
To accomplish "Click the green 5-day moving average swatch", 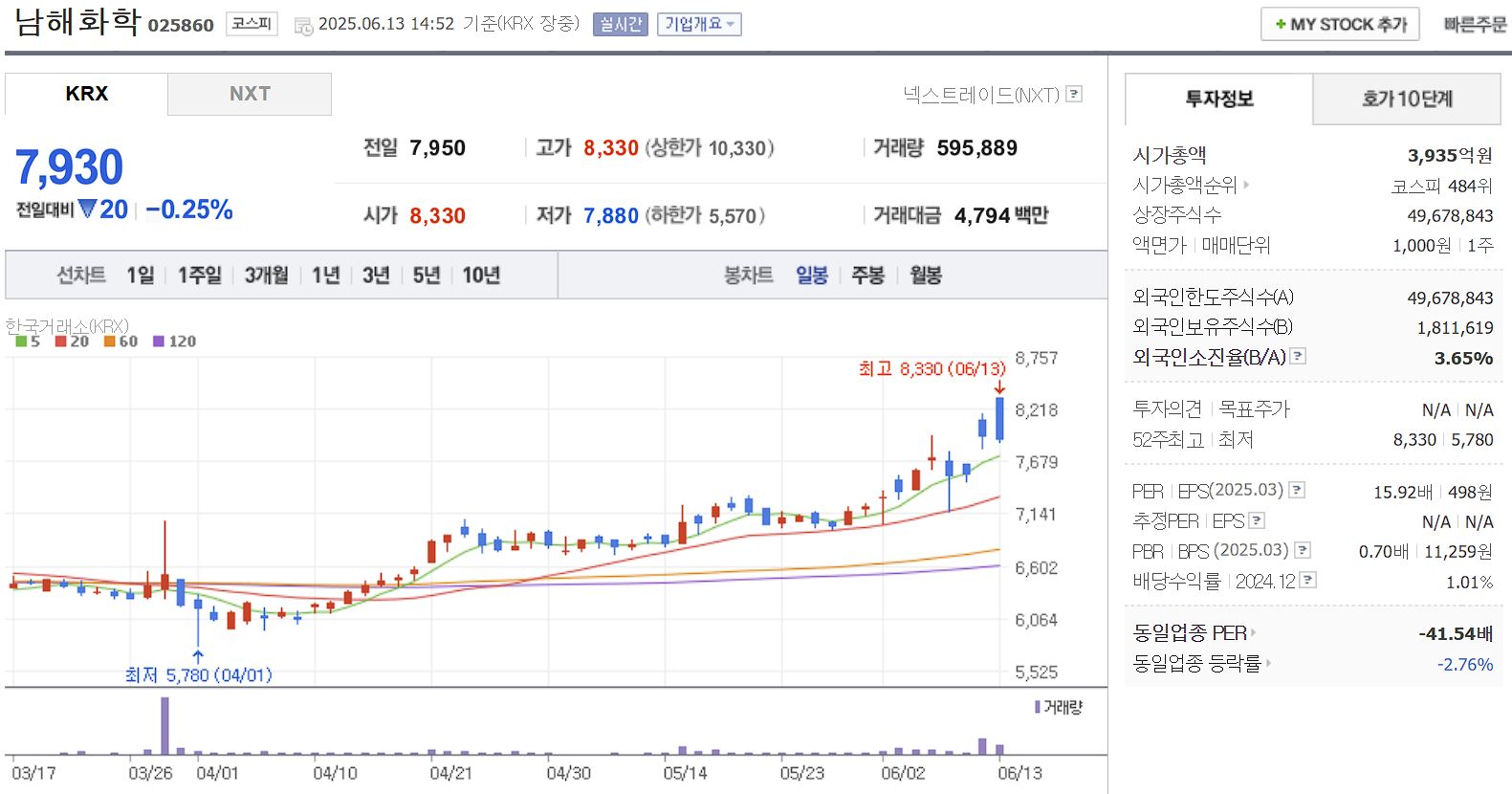I will (21, 342).
